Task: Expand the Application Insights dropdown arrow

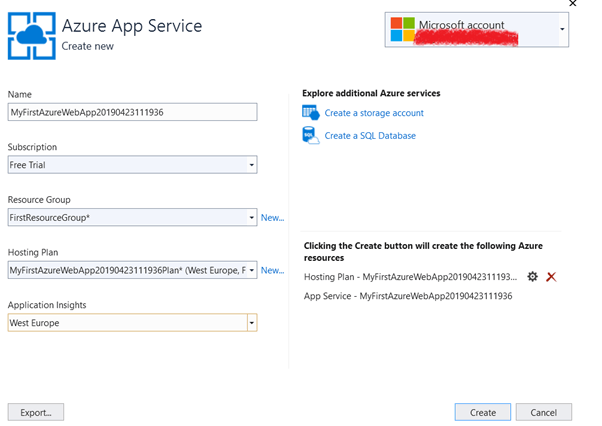Action: coord(252,323)
